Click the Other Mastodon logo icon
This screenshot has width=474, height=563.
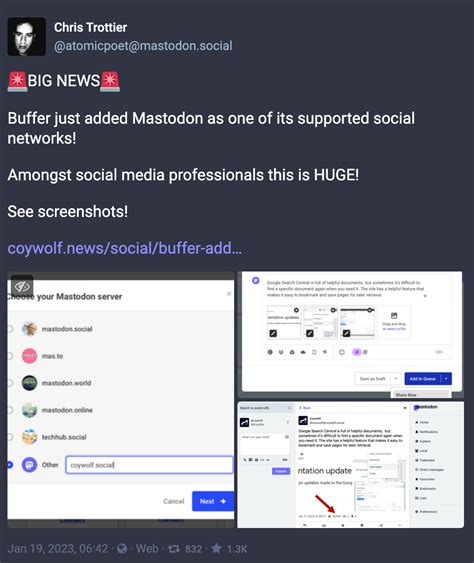29,465
